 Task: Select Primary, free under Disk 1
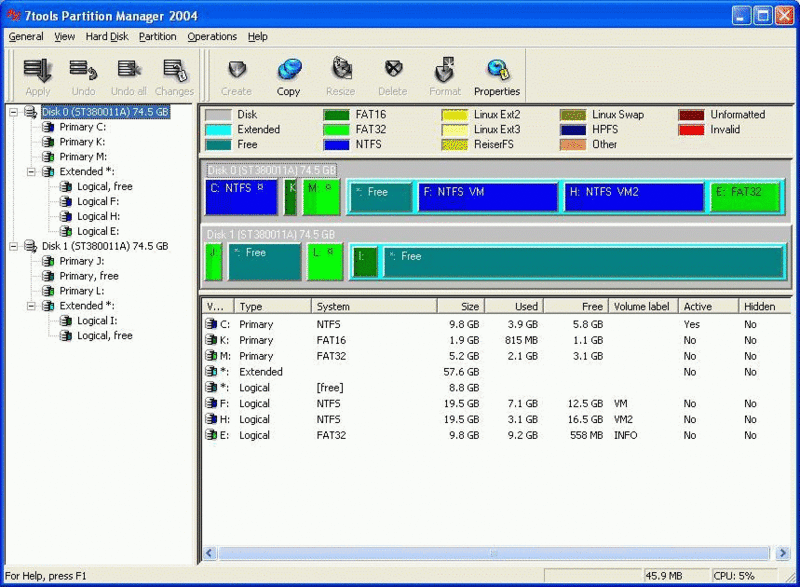click(x=89, y=276)
